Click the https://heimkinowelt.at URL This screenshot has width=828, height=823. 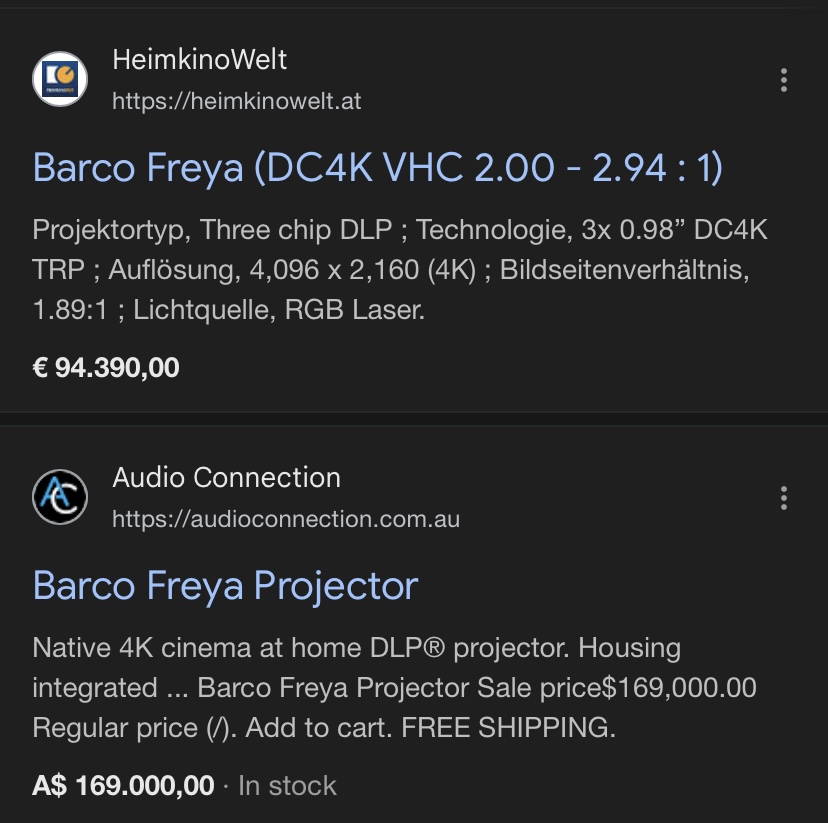[237, 101]
